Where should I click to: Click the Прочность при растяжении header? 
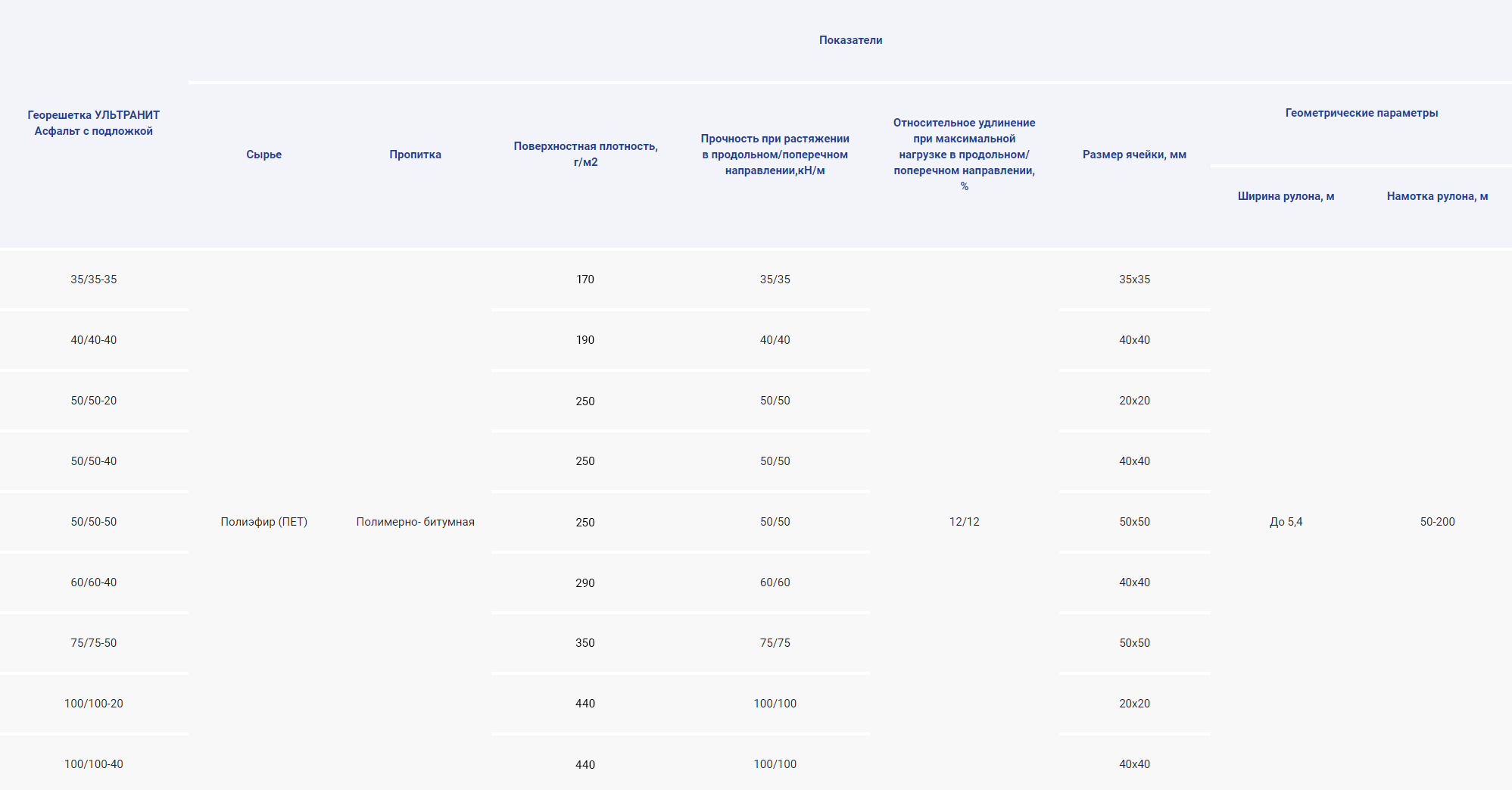click(775, 155)
